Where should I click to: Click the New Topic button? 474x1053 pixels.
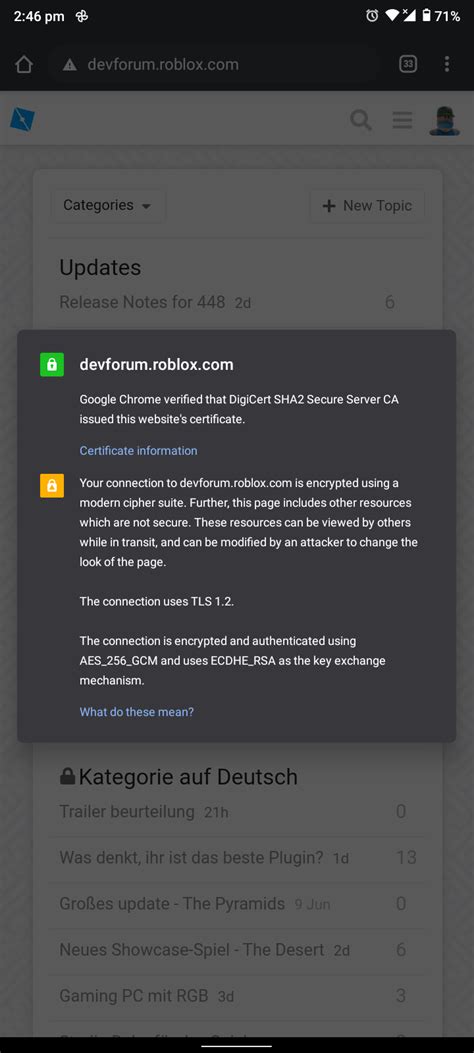pyautogui.click(x=367, y=205)
